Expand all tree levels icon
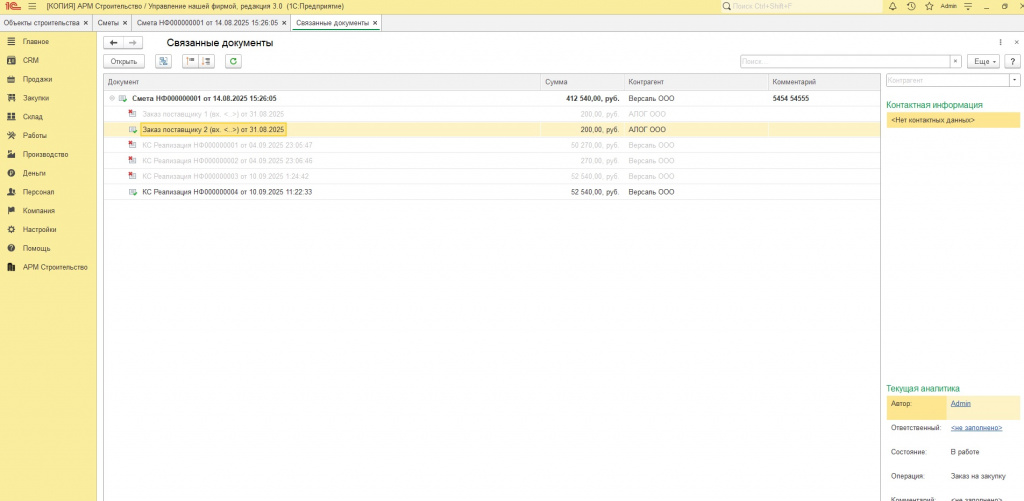Viewport: 1024px width, 501px height. click(x=206, y=61)
